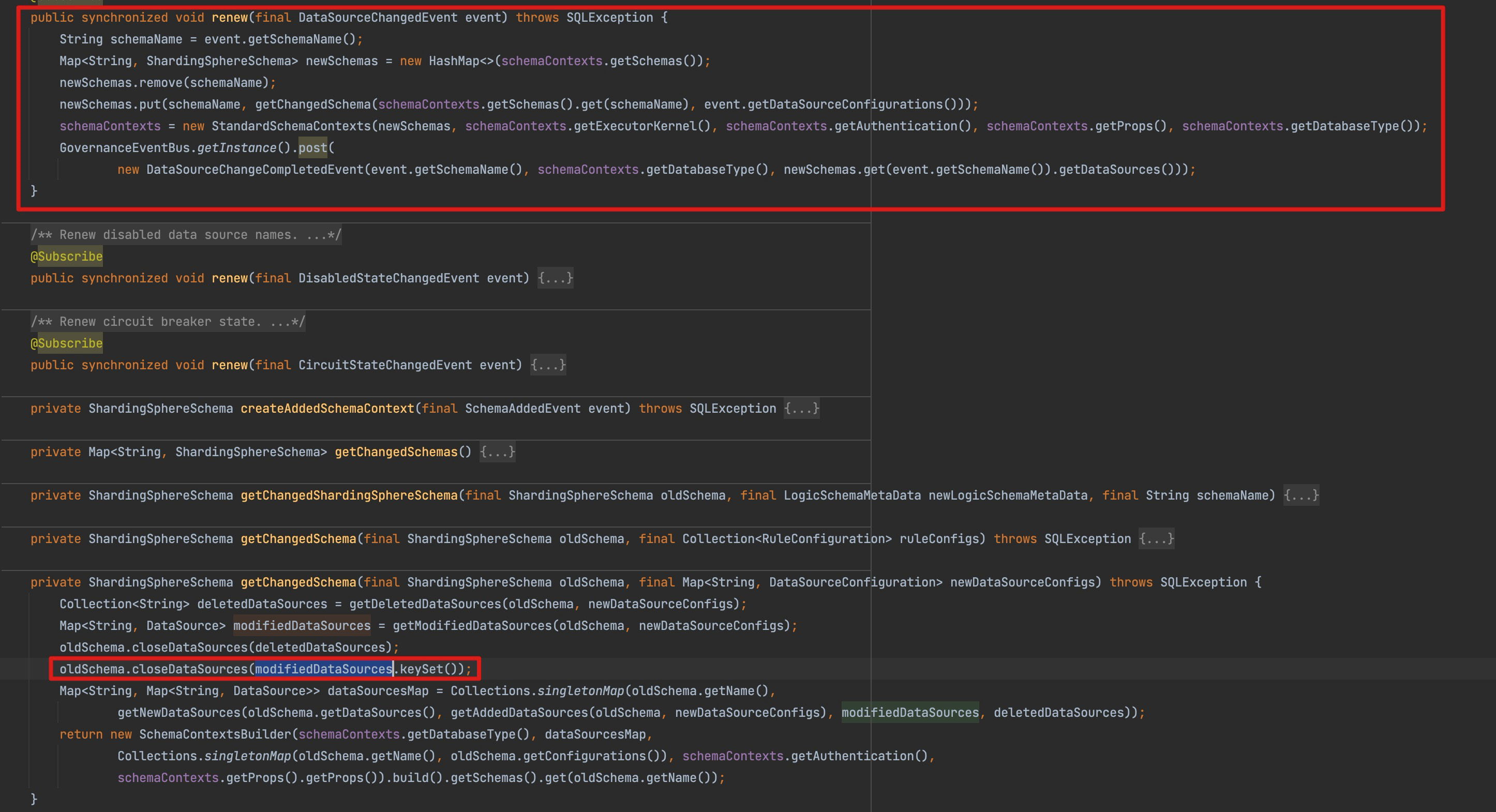Image resolution: width=1496 pixels, height=812 pixels.
Task: Expand folded getChangedShardingSphereSchema method body
Action: click(1301, 495)
